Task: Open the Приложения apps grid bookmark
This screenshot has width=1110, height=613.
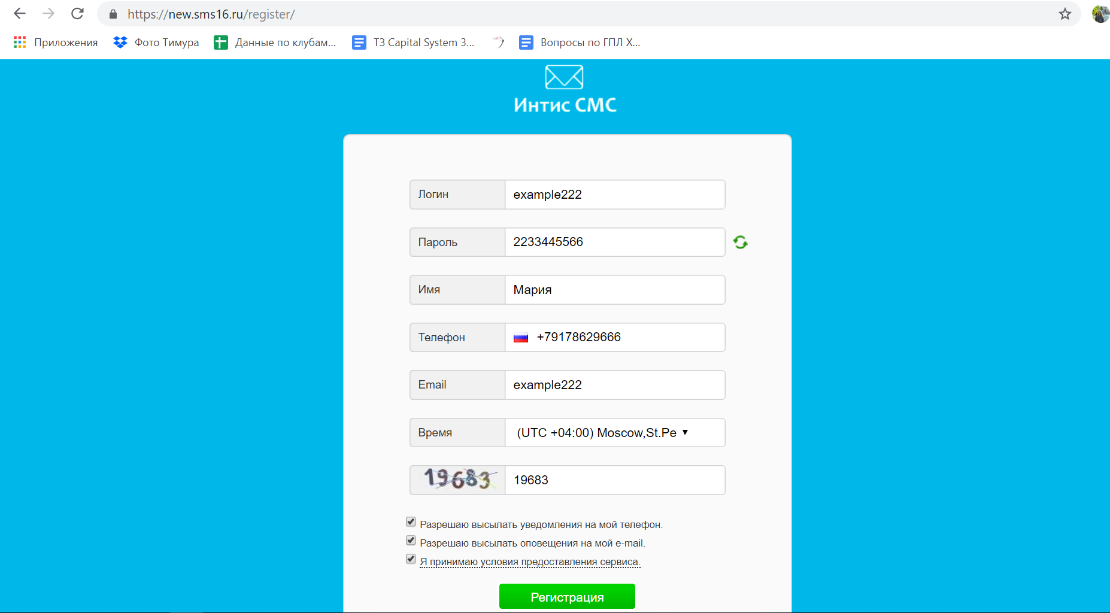Action: 56,42
